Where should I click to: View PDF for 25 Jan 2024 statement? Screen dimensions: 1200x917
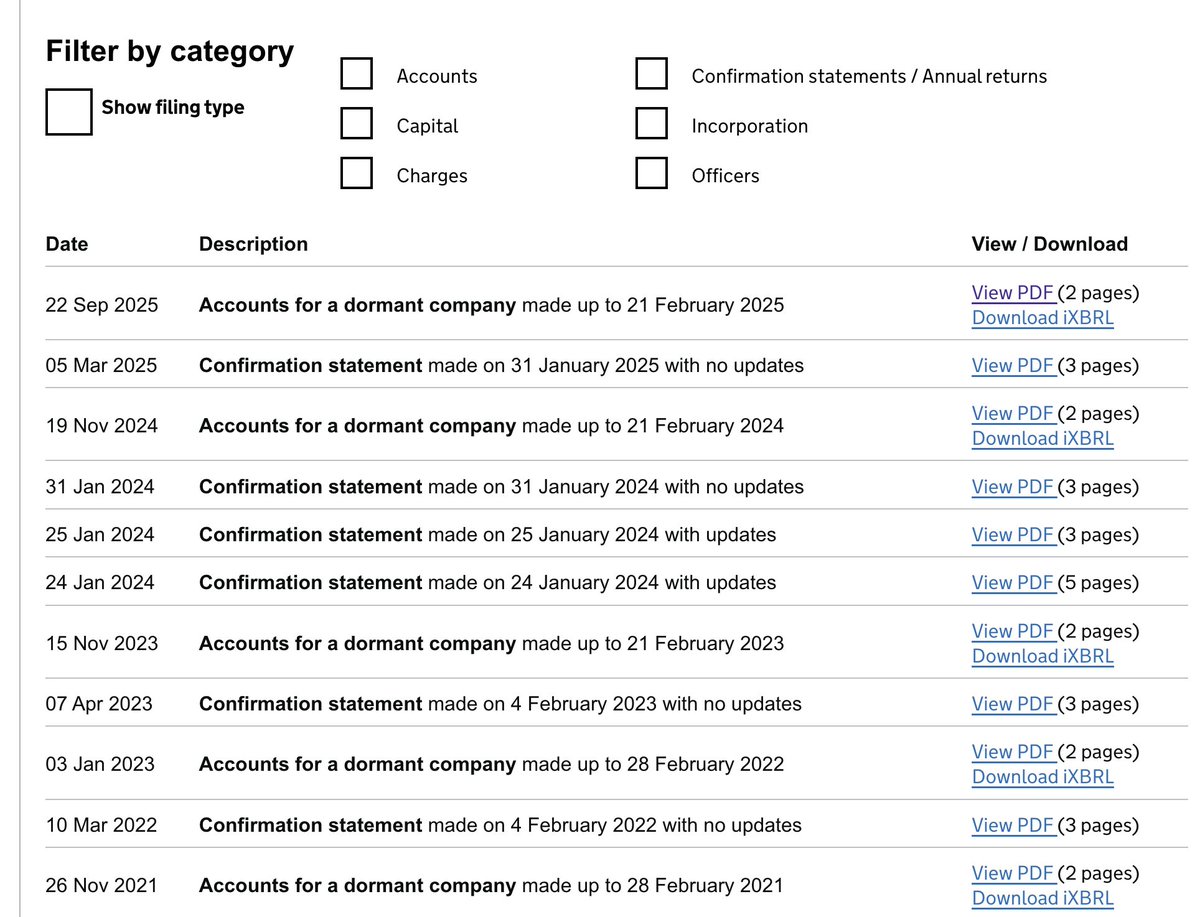pos(1013,535)
